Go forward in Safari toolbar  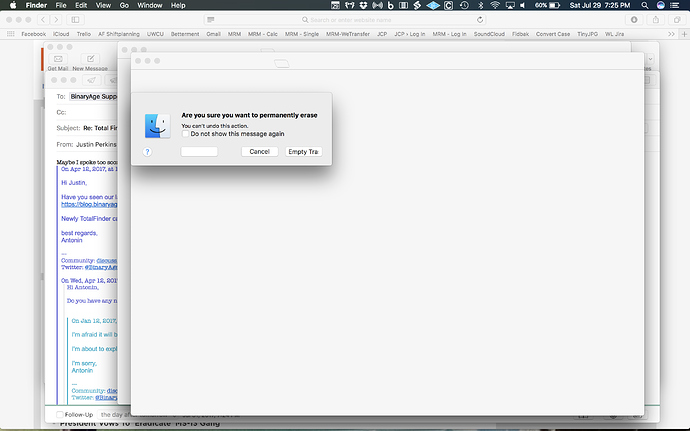pyautogui.click(x=55, y=20)
